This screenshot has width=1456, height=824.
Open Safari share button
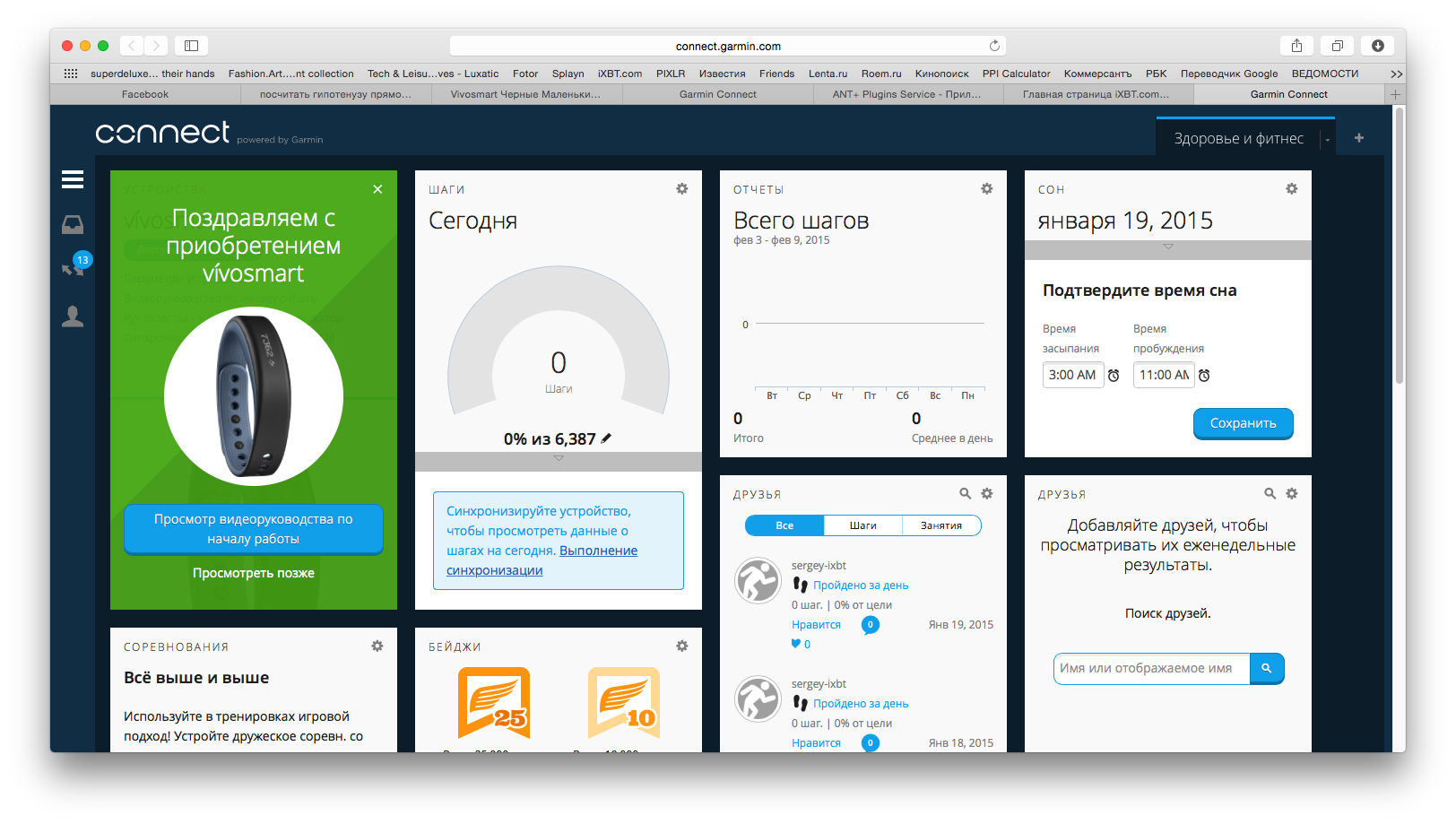click(x=1297, y=46)
